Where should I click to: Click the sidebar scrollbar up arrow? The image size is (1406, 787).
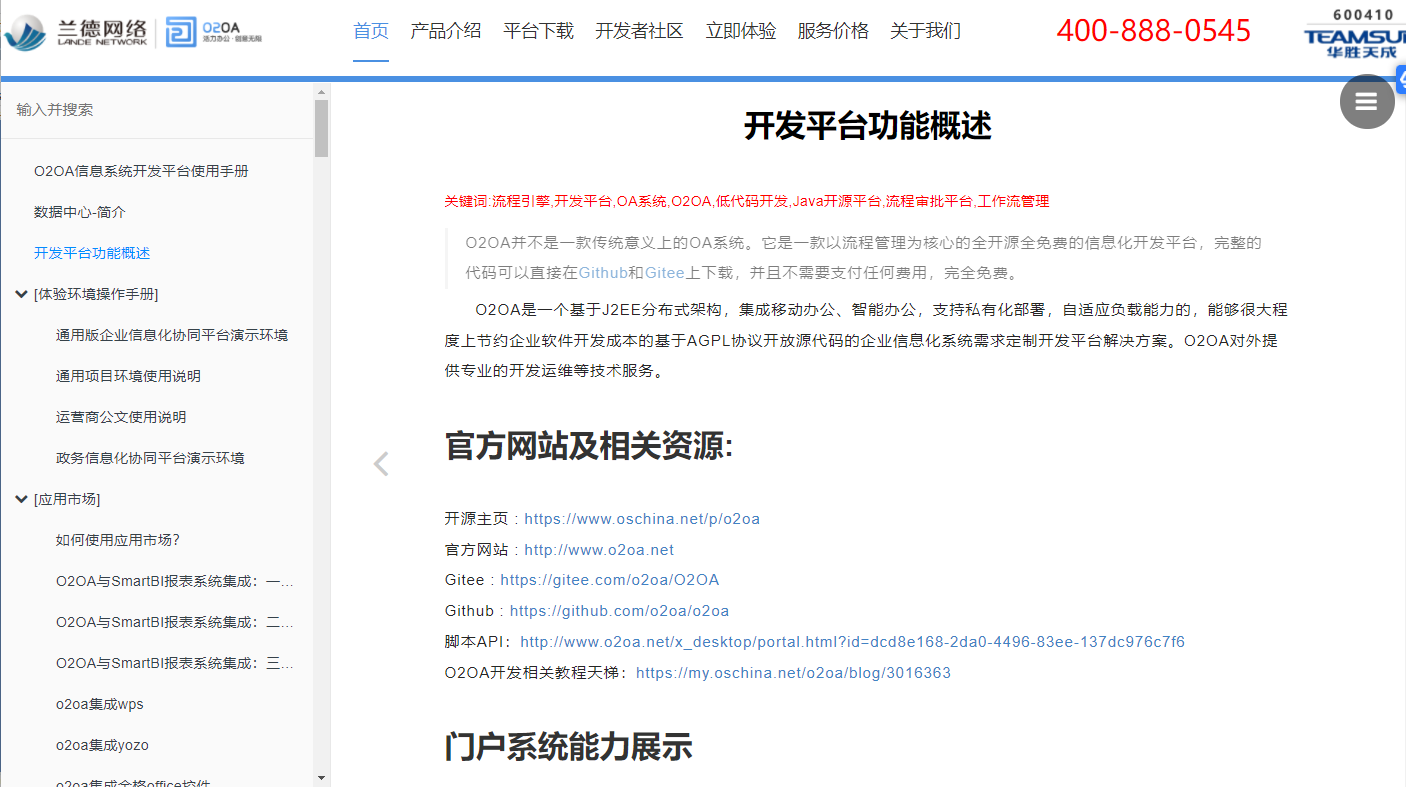[x=321, y=93]
